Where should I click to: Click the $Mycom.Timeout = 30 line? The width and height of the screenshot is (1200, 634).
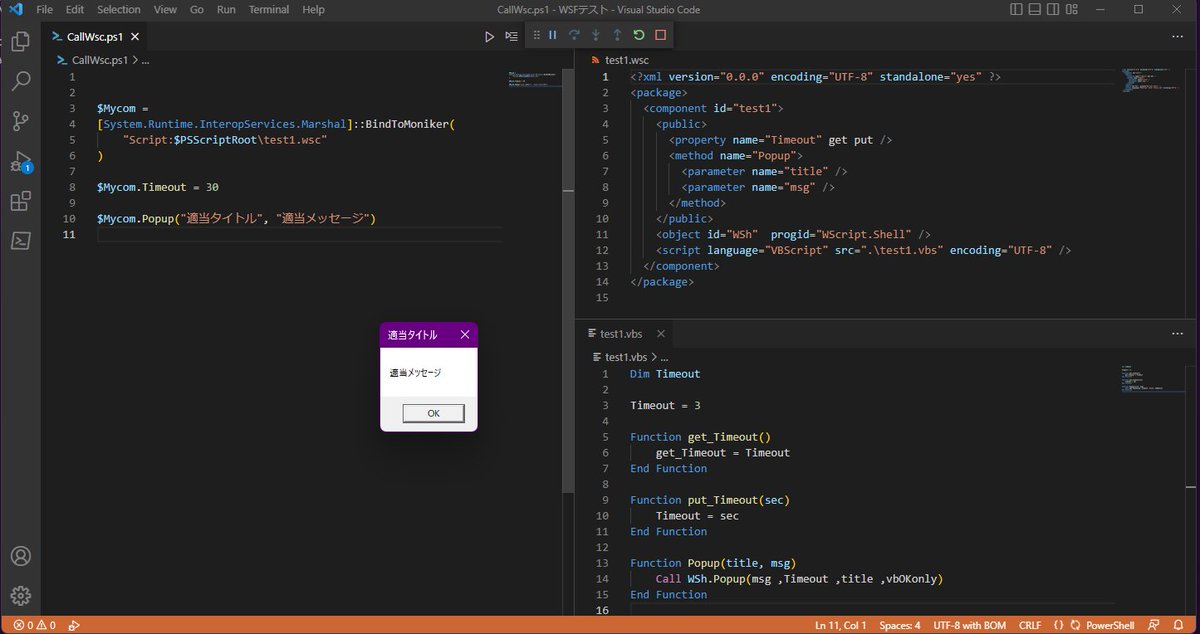(158, 187)
